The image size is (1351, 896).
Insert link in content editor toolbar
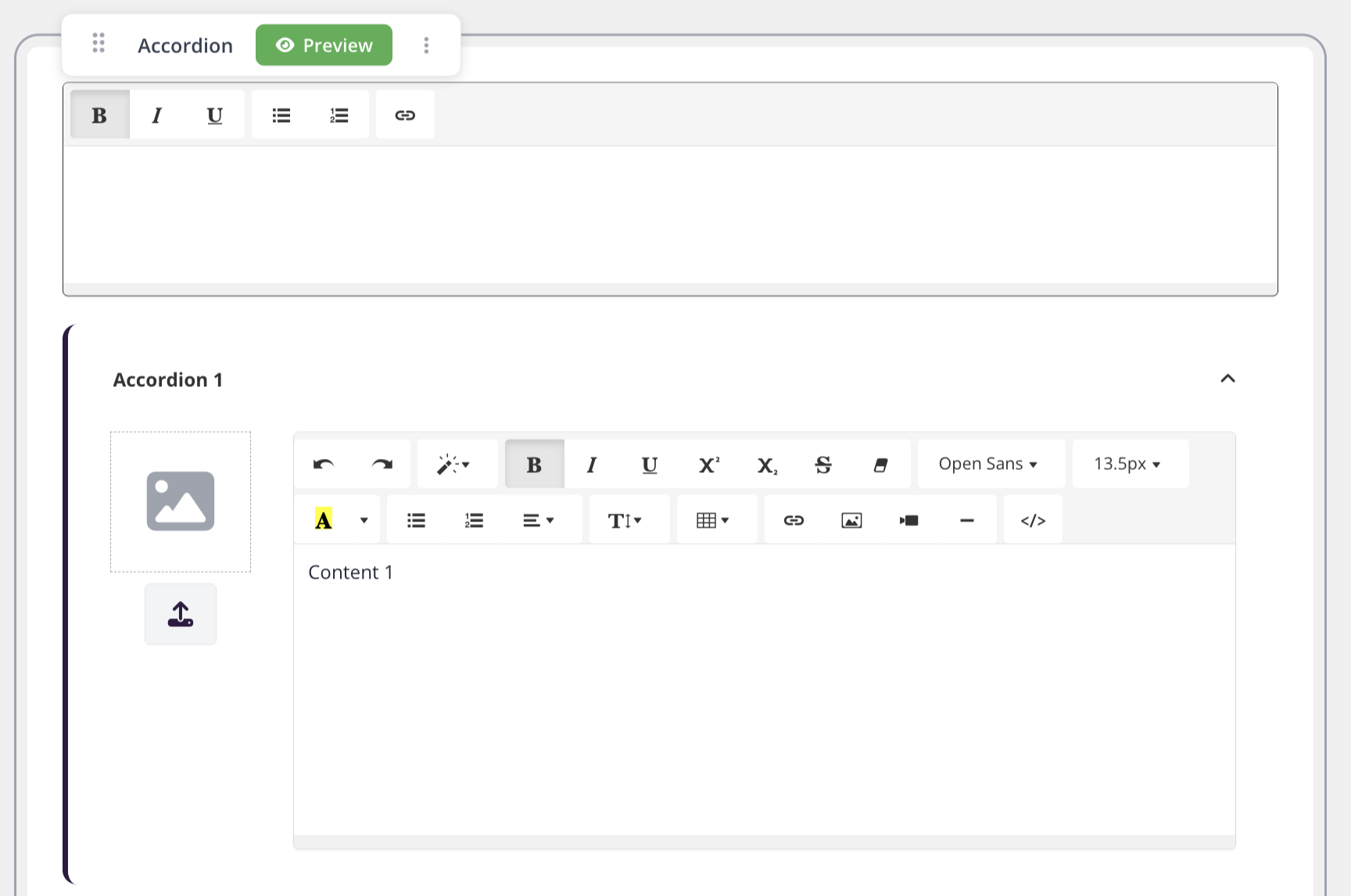click(x=794, y=520)
